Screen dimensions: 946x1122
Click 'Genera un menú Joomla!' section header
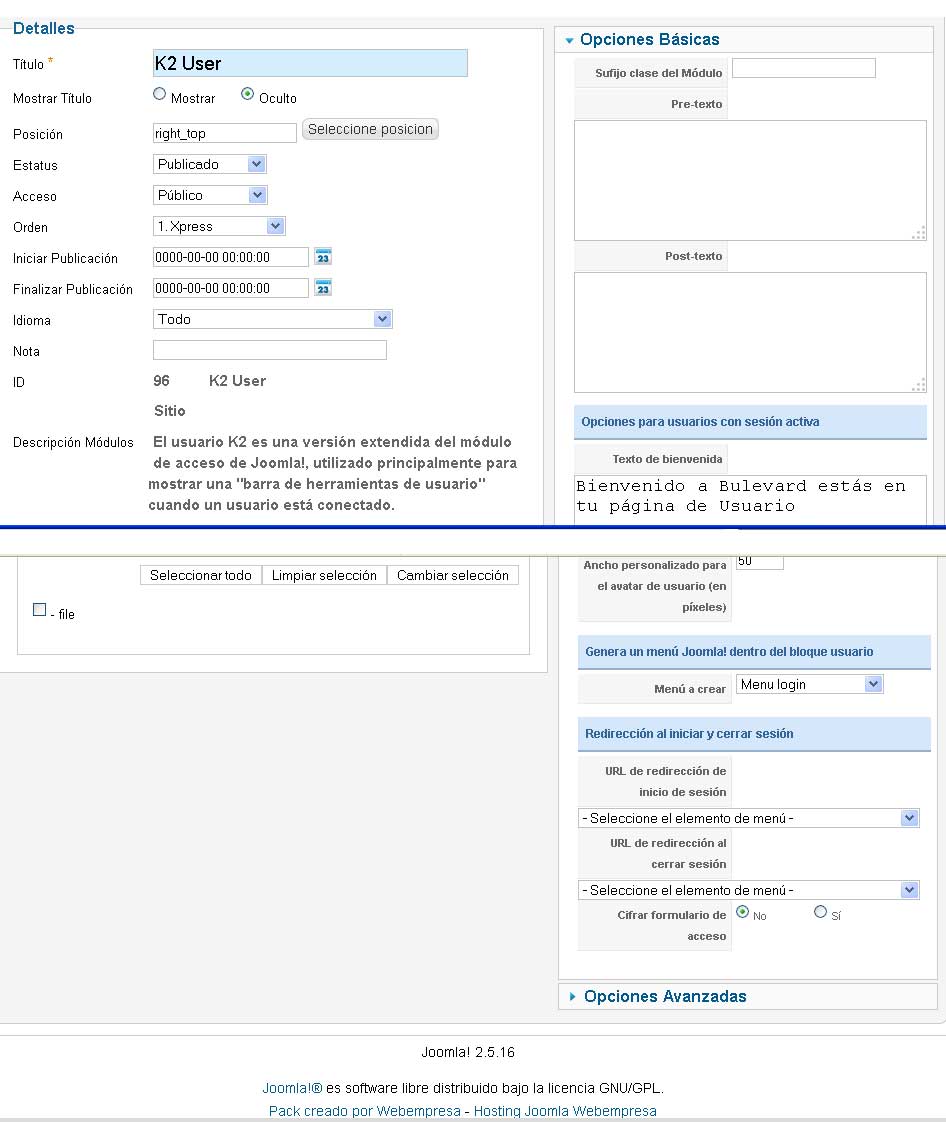tap(754, 652)
